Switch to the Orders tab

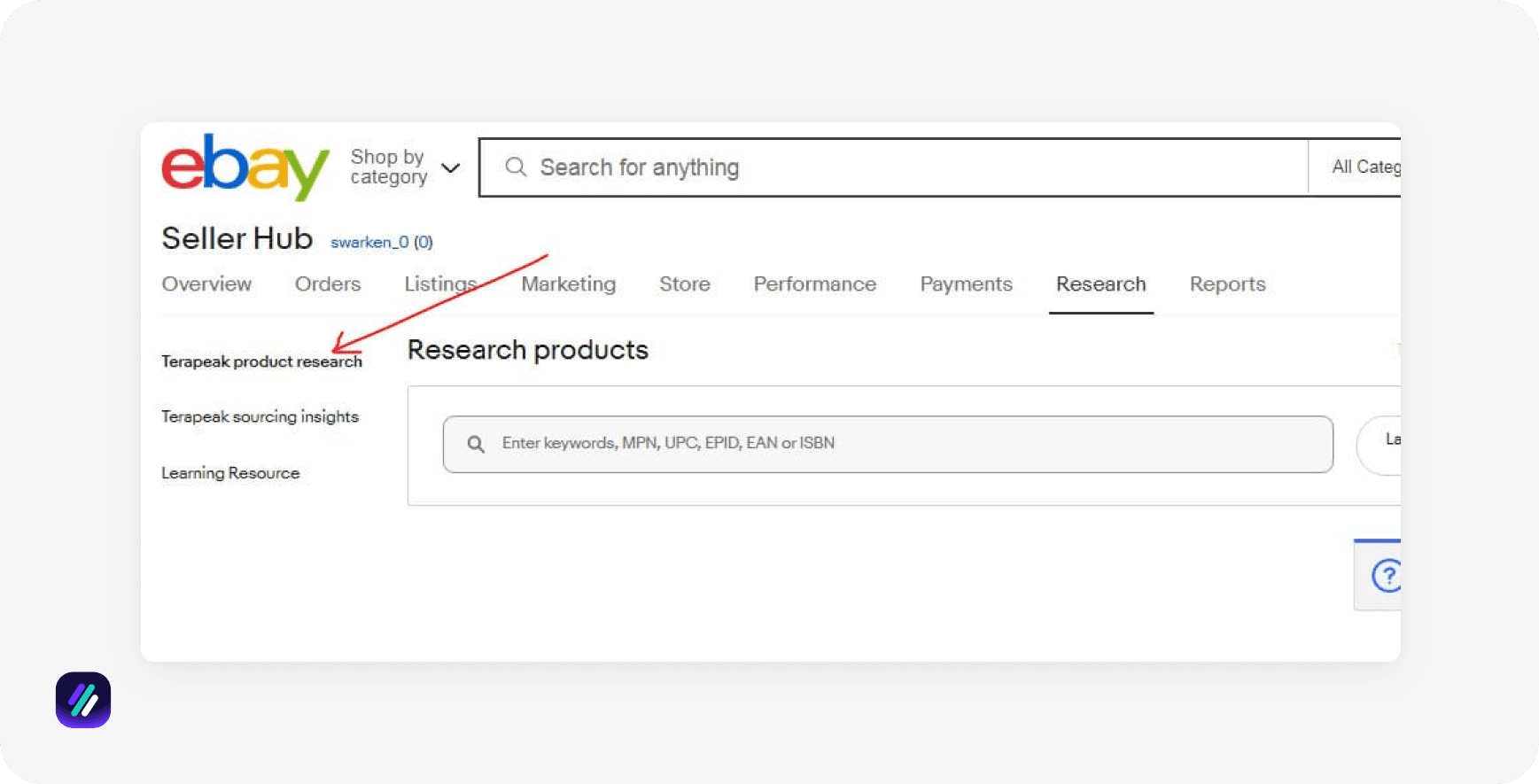(x=328, y=283)
